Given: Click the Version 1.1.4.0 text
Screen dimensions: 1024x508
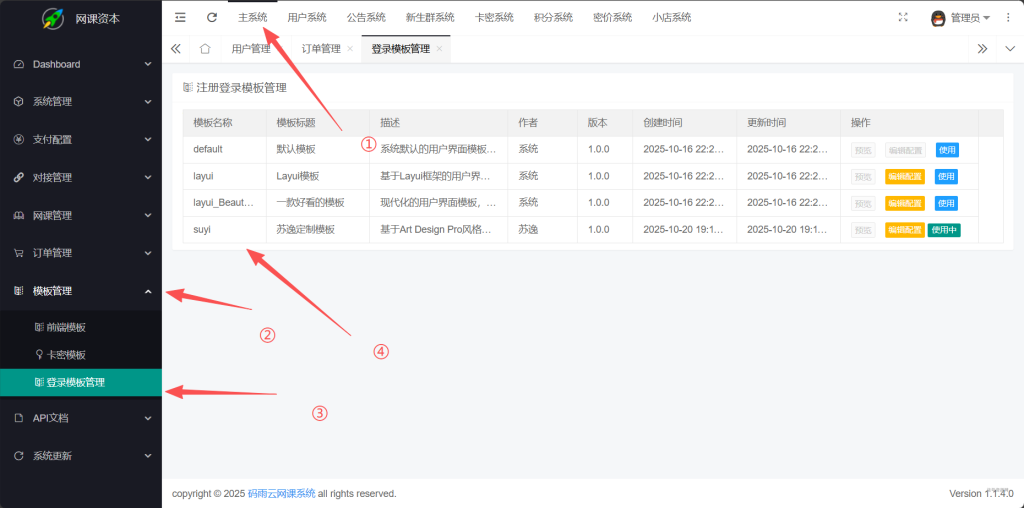Looking at the screenshot, I should click(x=982, y=493).
